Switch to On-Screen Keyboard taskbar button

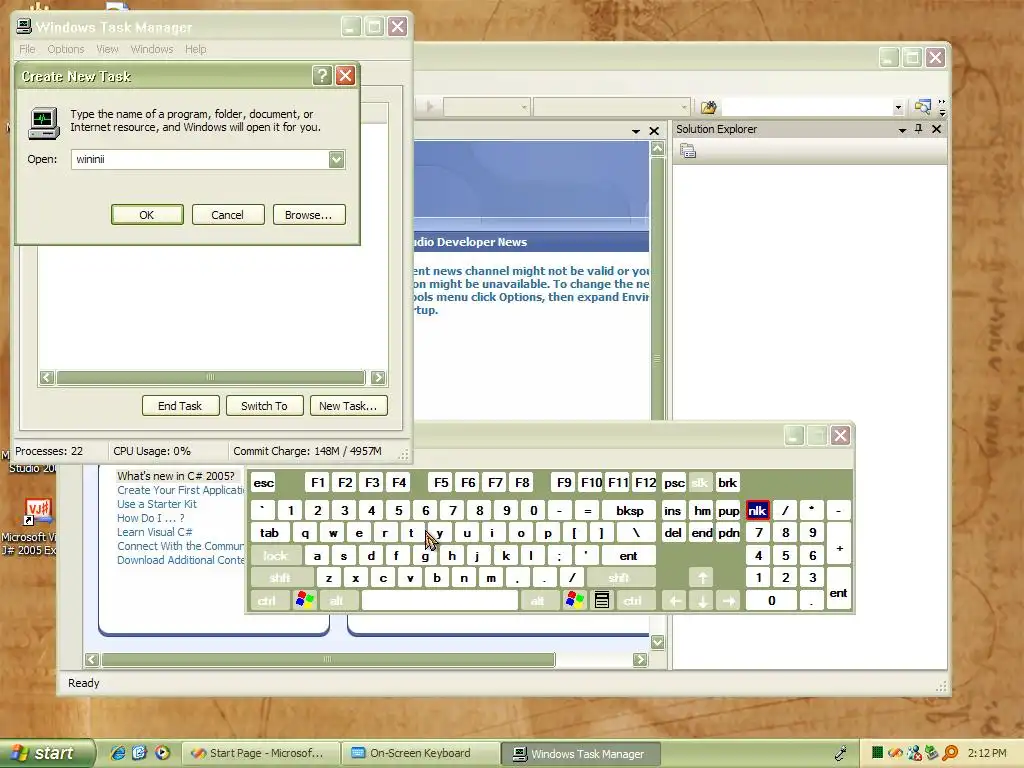click(x=421, y=753)
